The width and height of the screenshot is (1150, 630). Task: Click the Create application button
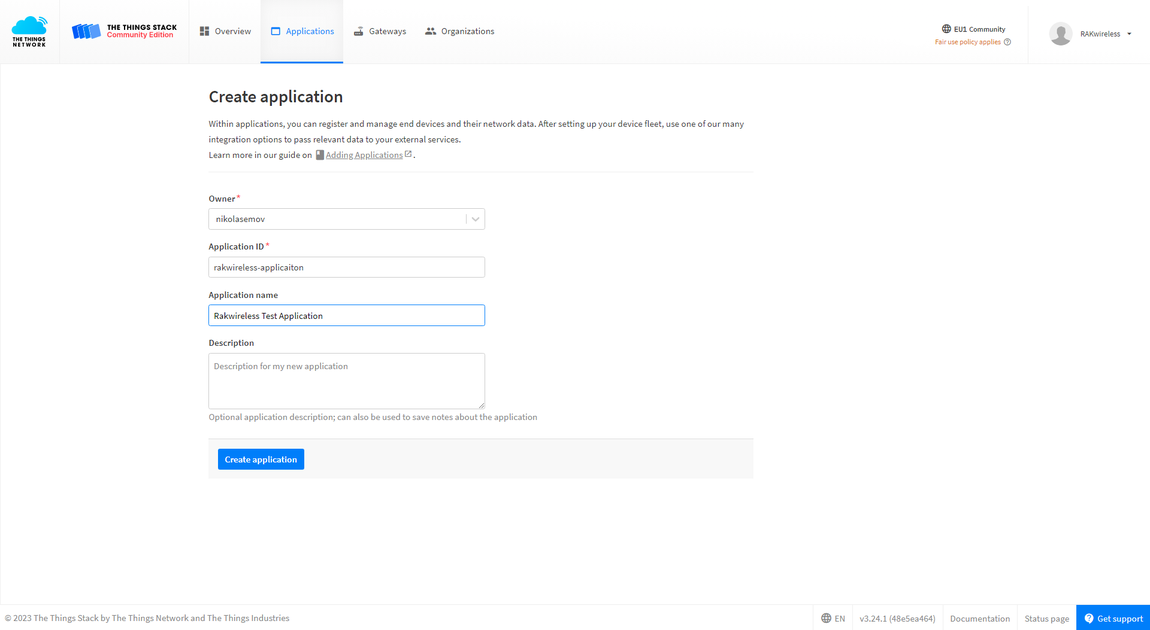point(261,459)
